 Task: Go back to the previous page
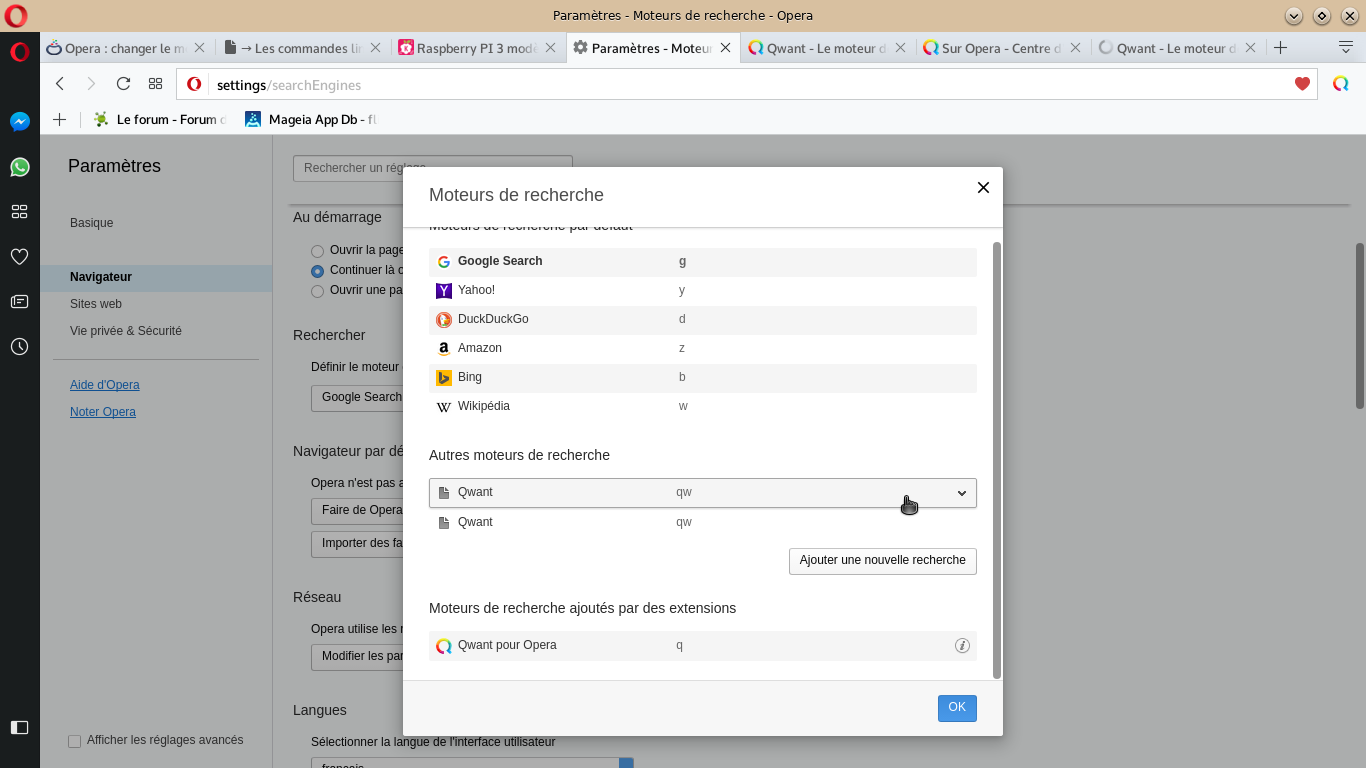coord(60,84)
